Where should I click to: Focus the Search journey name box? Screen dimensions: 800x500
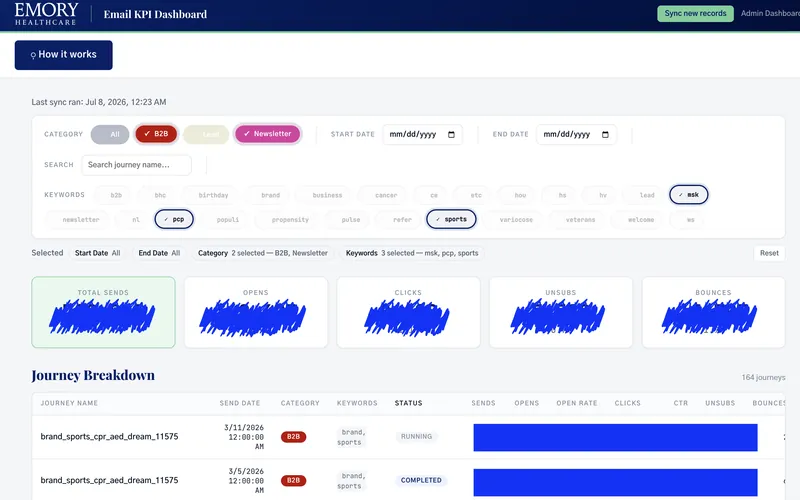coord(136,165)
